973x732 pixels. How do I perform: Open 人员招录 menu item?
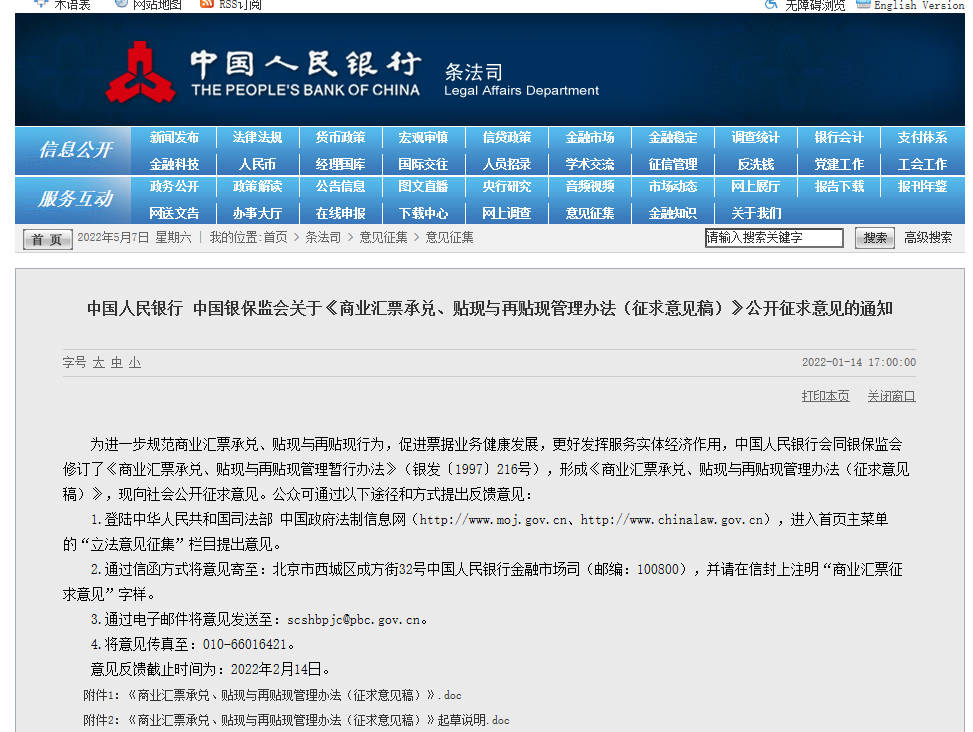click(x=507, y=164)
